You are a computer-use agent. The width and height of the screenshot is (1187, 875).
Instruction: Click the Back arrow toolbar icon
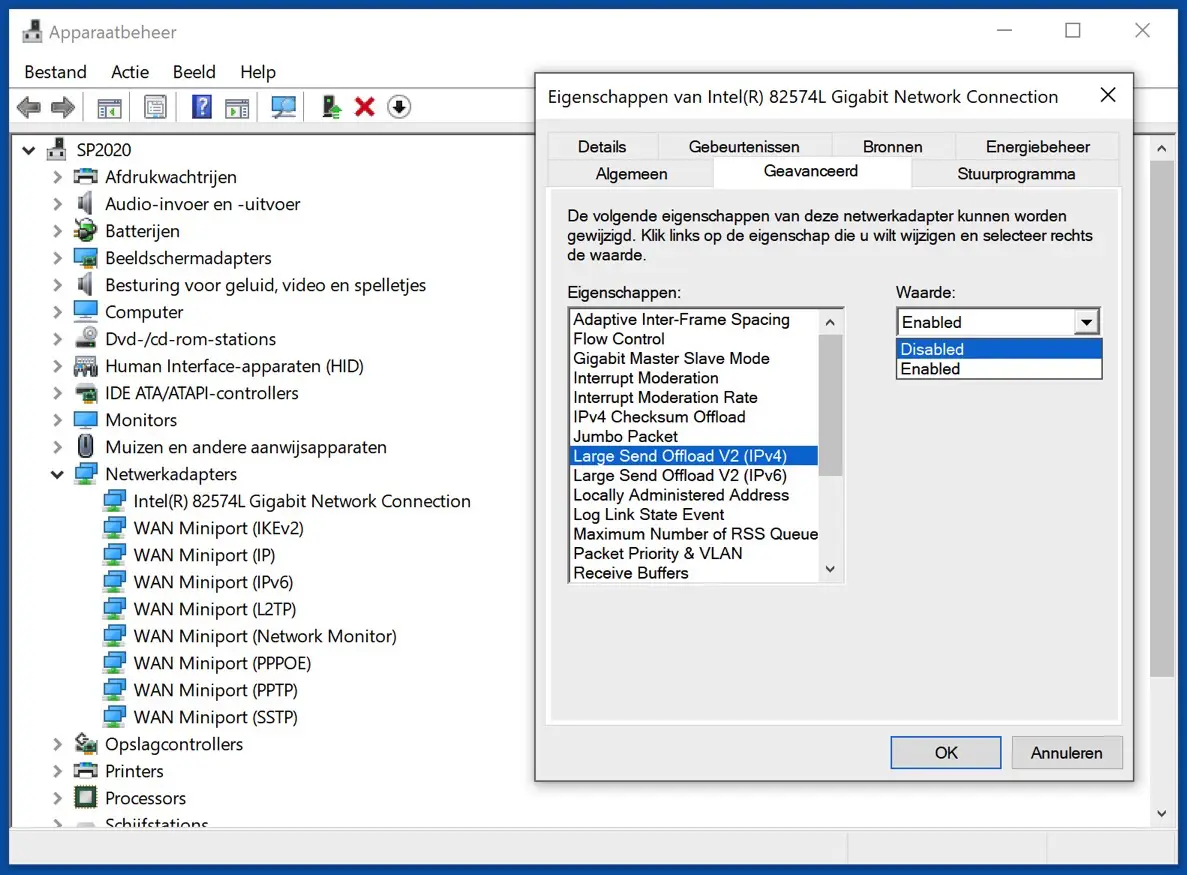coord(29,107)
